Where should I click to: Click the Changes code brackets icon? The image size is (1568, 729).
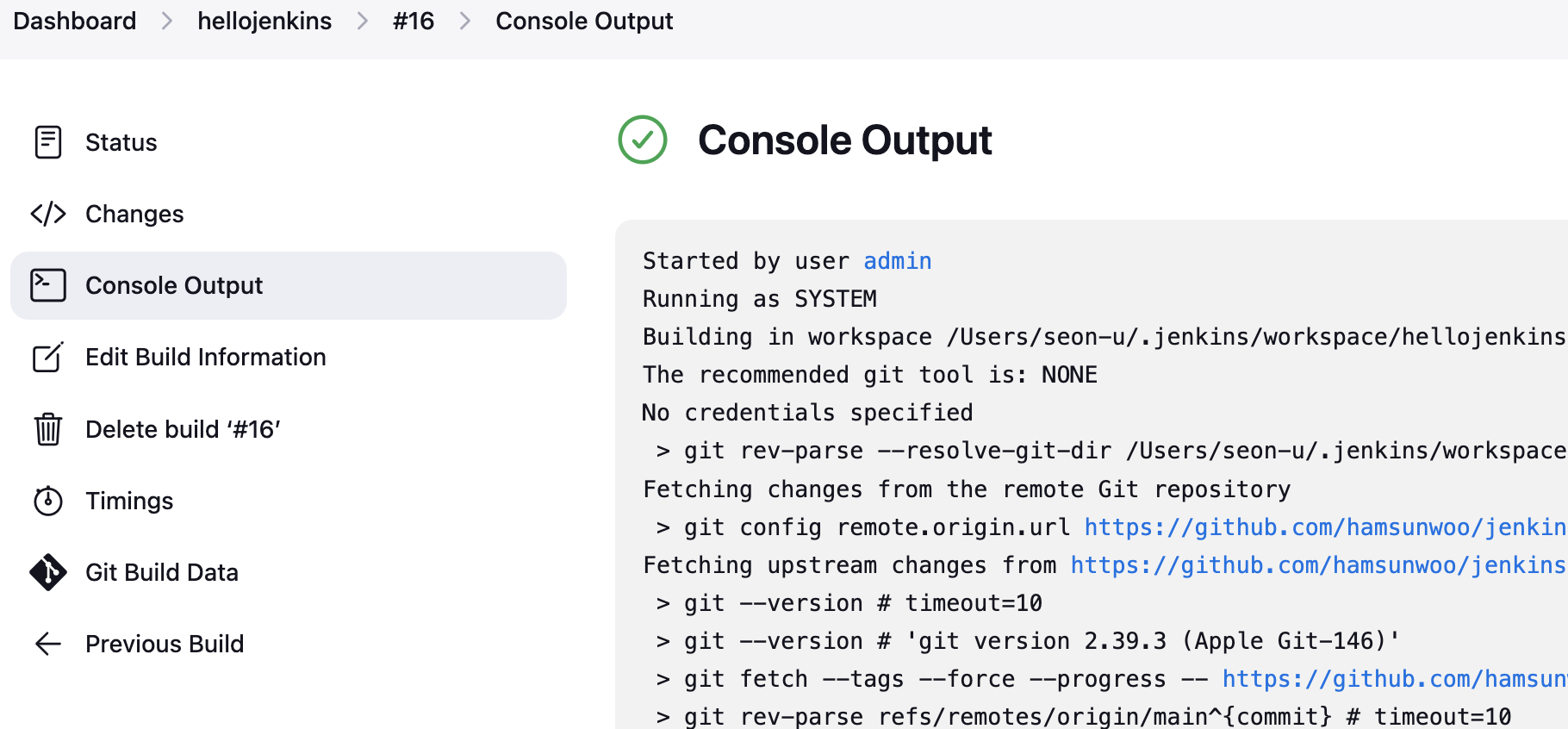pyautogui.click(x=48, y=214)
